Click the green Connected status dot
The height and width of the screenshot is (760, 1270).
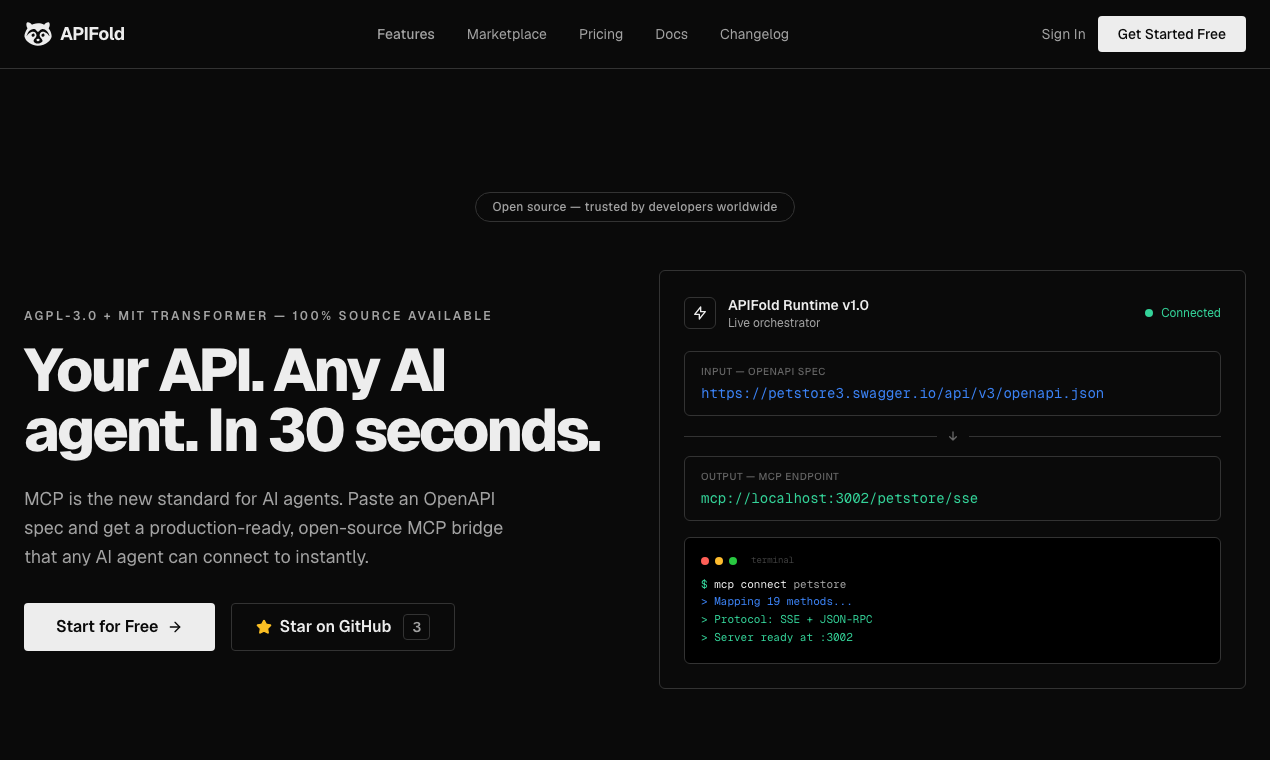click(1149, 313)
